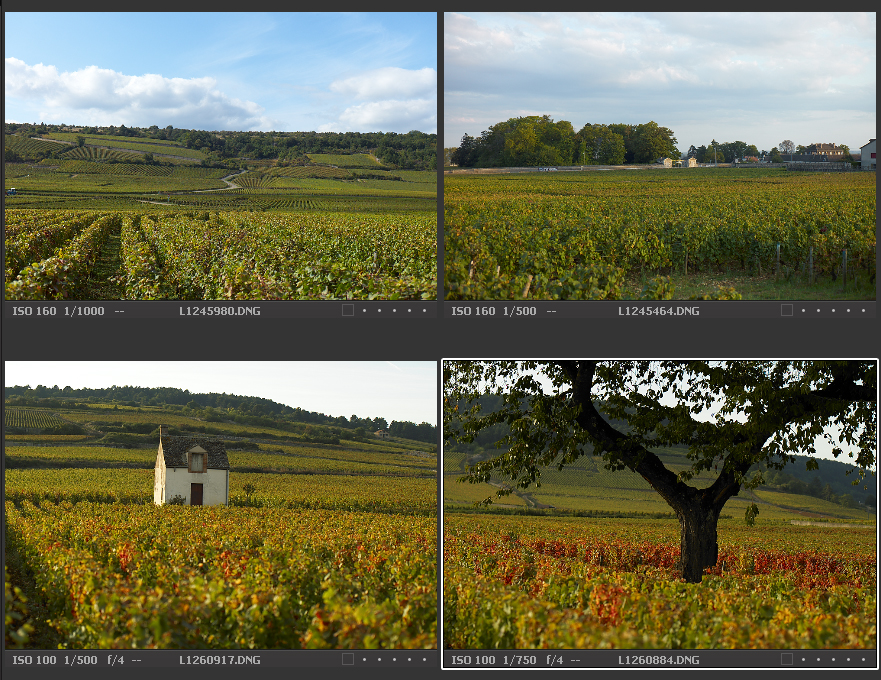
Task: Set three-star rating dot on L1245464.DNG
Action: [833, 311]
